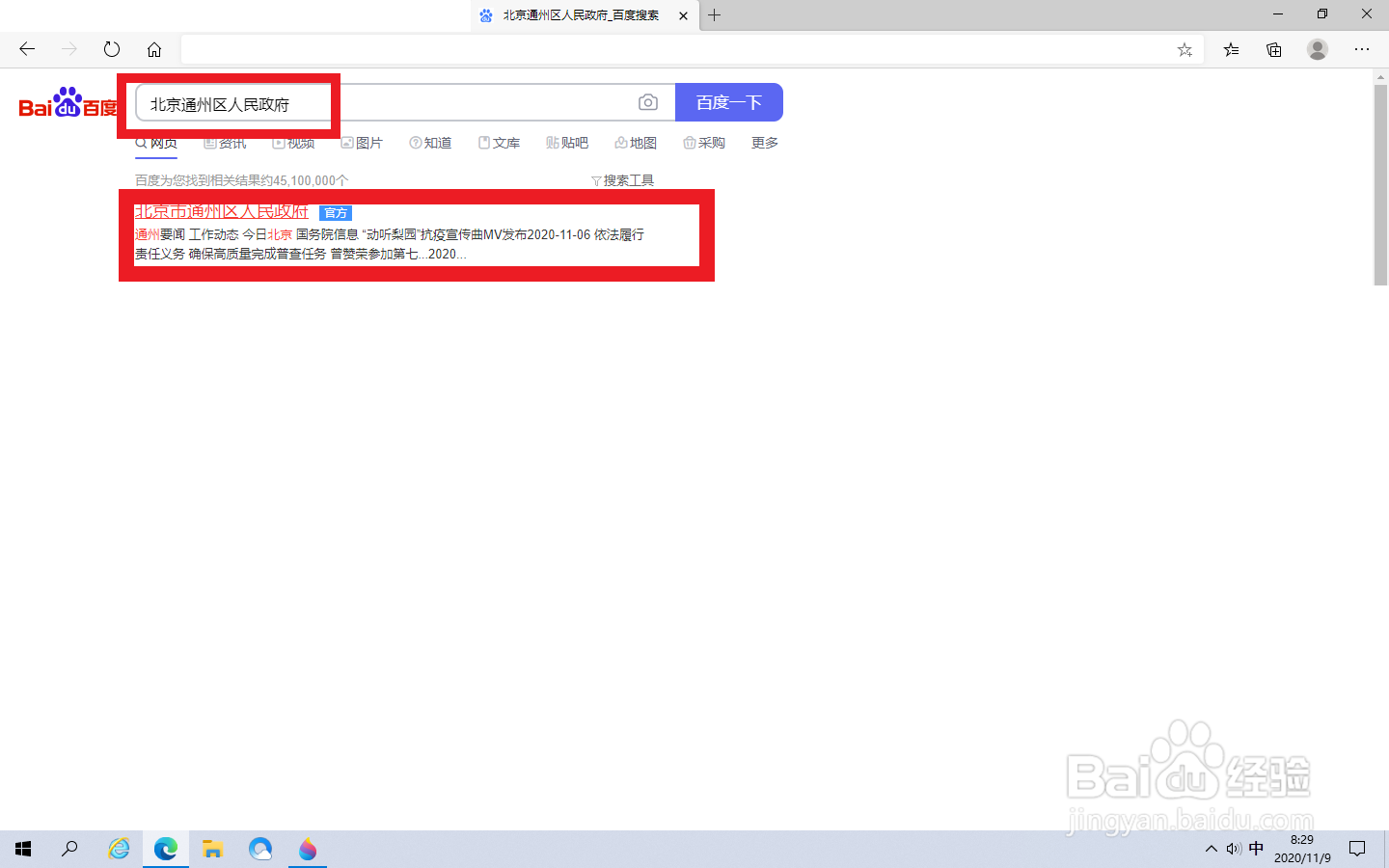
Task: Open the blue circular taskbar app icon
Action: [x=260, y=849]
